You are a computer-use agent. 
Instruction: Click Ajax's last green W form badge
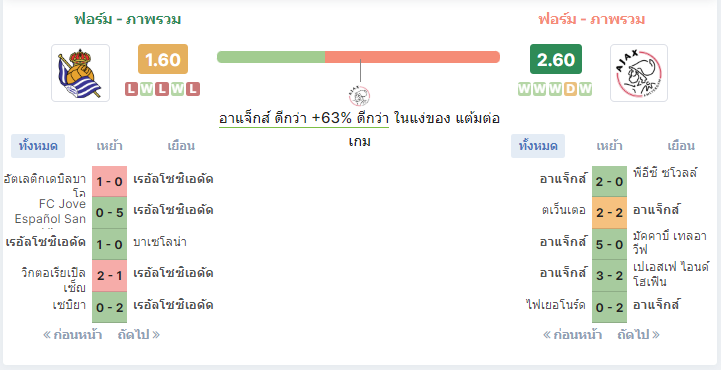click(x=585, y=89)
